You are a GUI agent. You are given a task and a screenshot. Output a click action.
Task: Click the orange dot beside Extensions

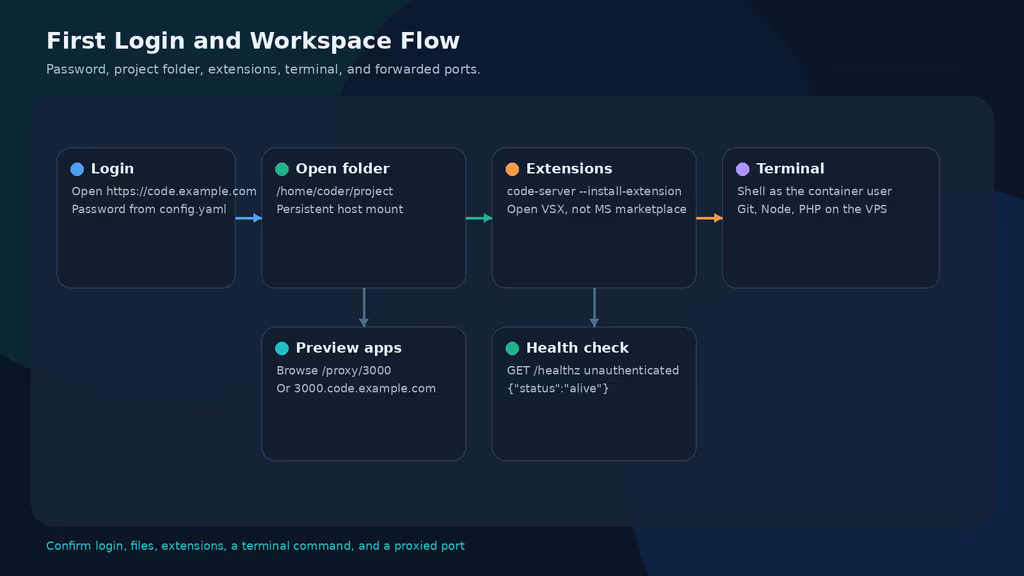[512, 169]
